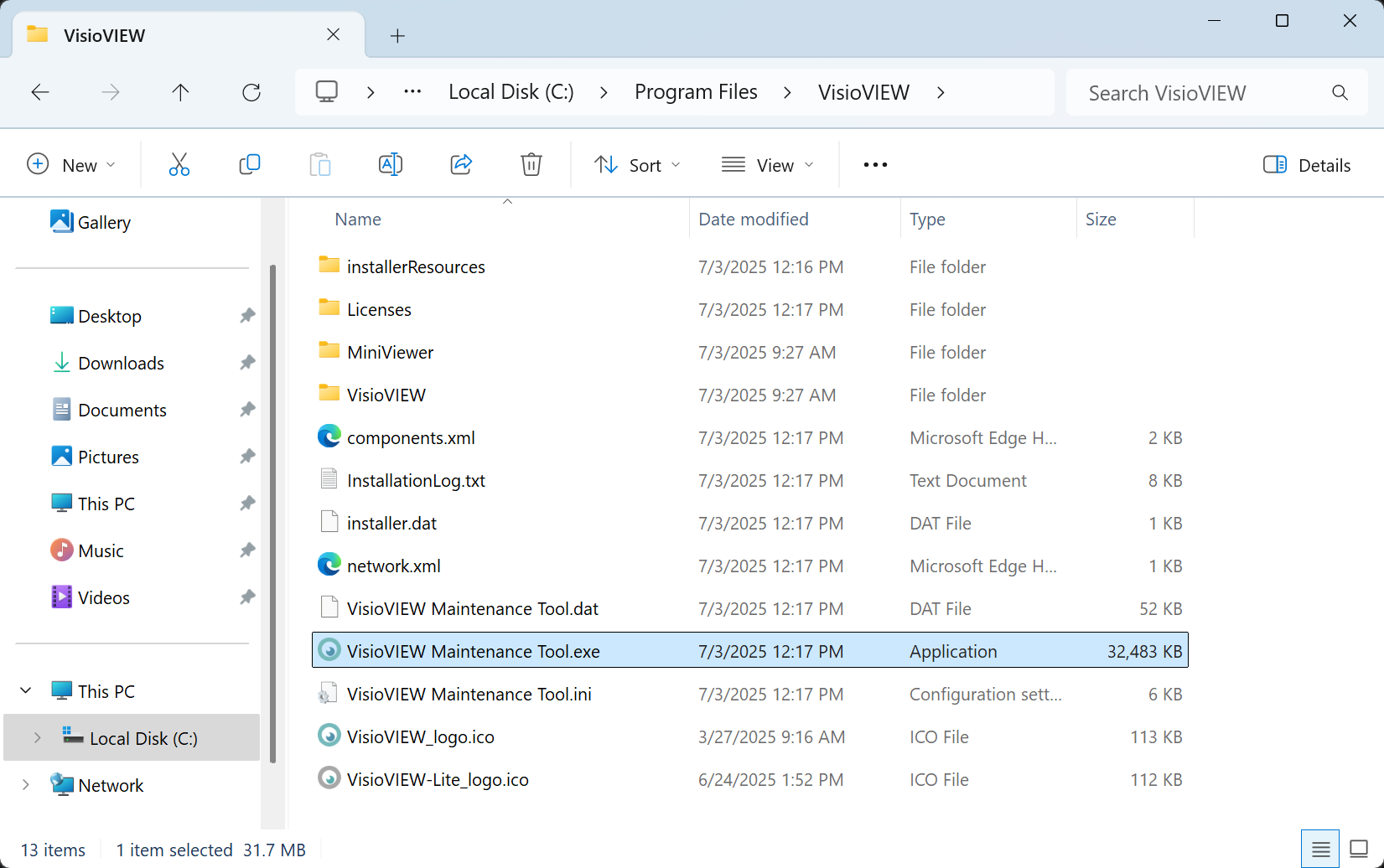This screenshot has height=868, width=1384.
Task: Open the View dropdown menu
Action: tap(768, 165)
